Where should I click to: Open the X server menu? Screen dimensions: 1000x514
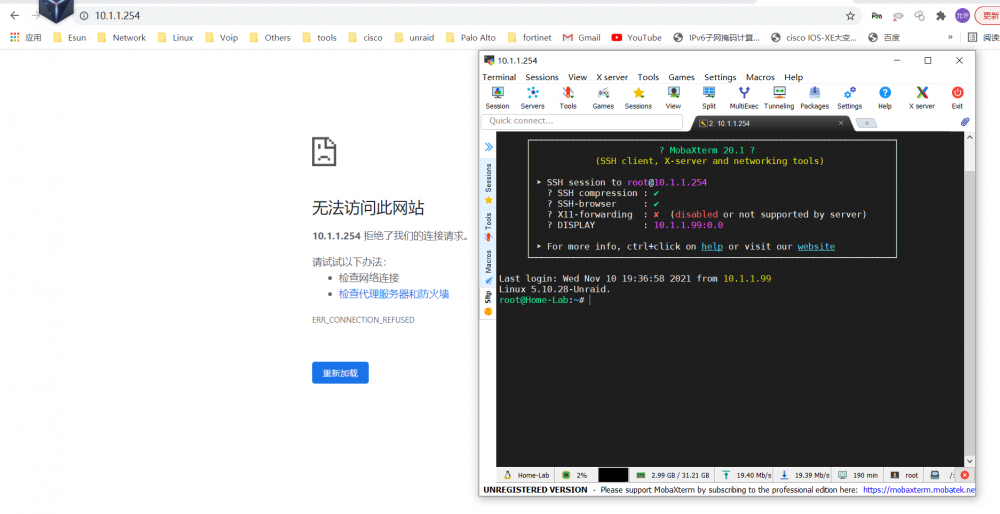[x=612, y=77]
